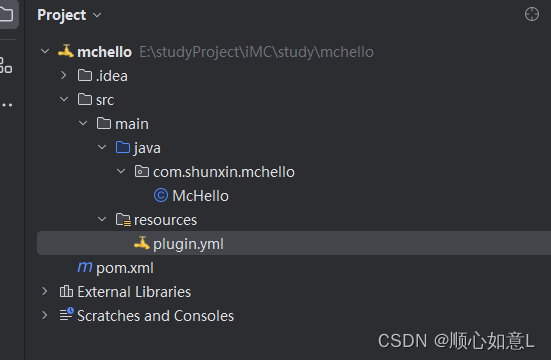The height and width of the screenshot is (360, 551).
Task: Click the Maven pom.xml icon
Action: [x=85, y=267]
